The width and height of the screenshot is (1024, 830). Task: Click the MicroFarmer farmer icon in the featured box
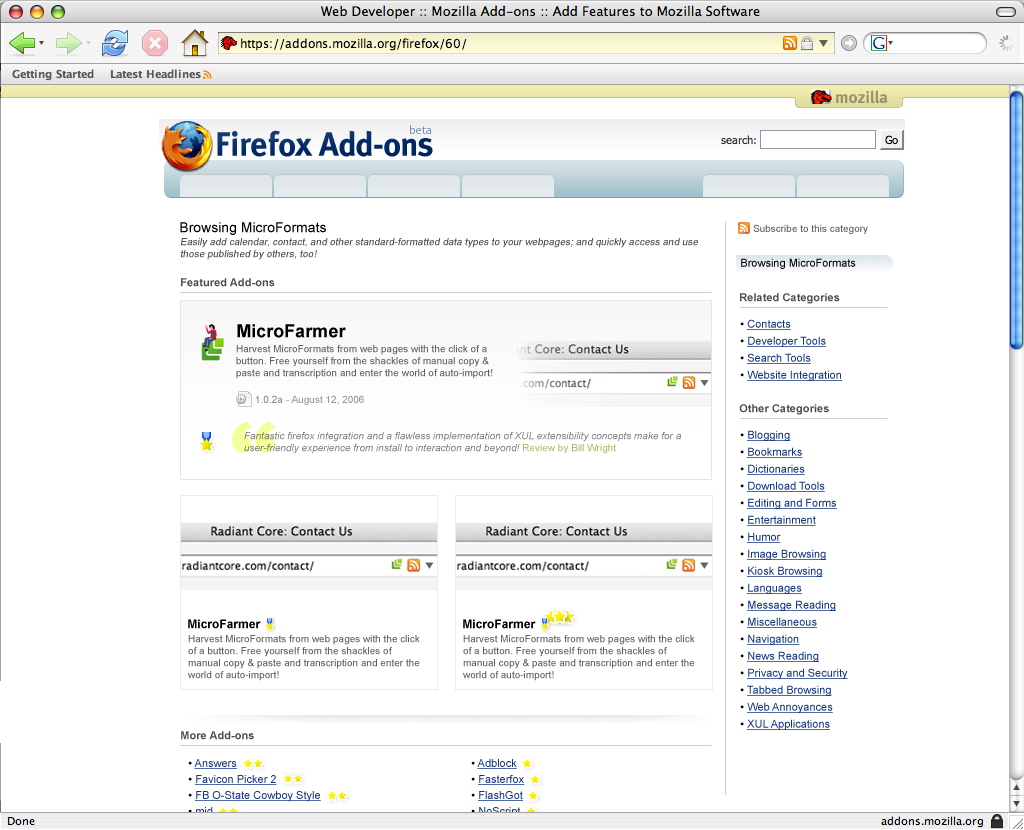coord(212,342)
